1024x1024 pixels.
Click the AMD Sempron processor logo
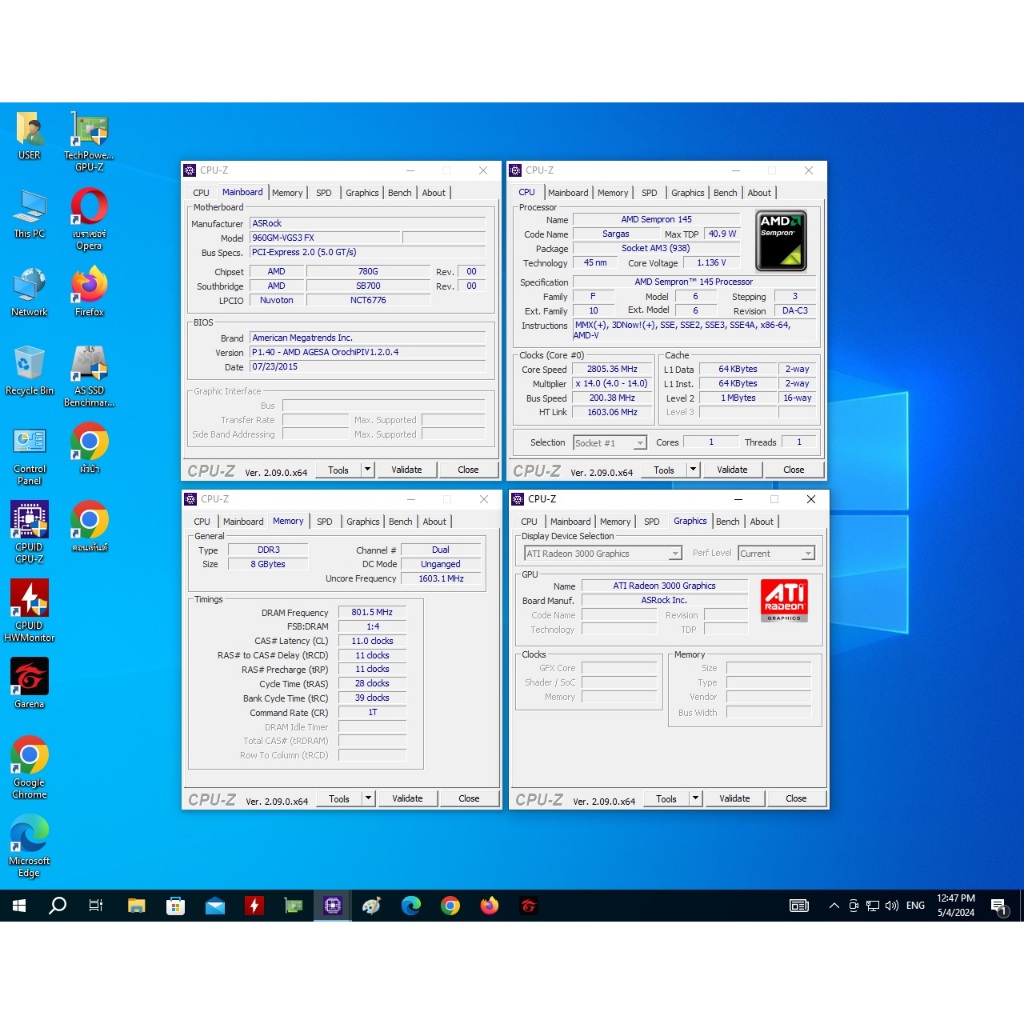[x=781, y=240]
